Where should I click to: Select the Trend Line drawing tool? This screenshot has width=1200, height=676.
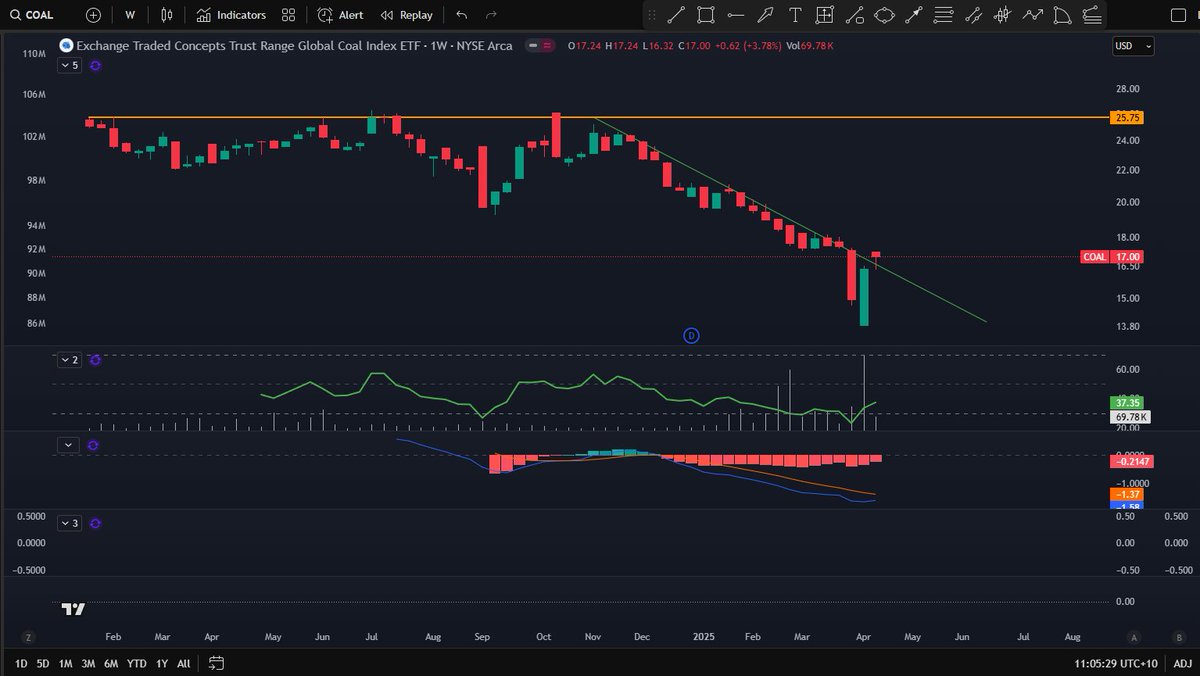[x=676, y=15]
